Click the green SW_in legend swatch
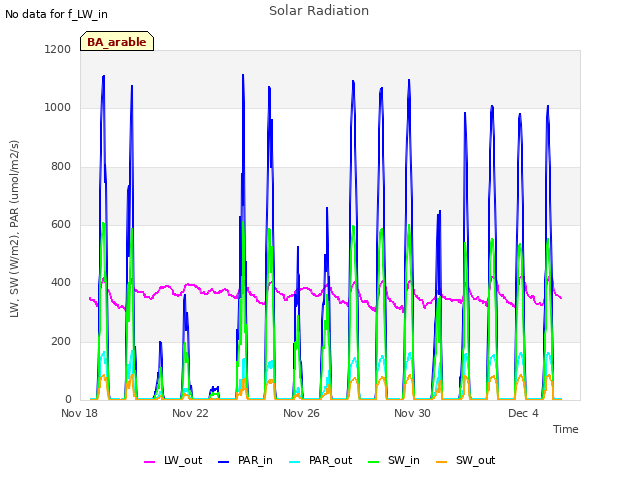640x480 pixels. [373, 462]
